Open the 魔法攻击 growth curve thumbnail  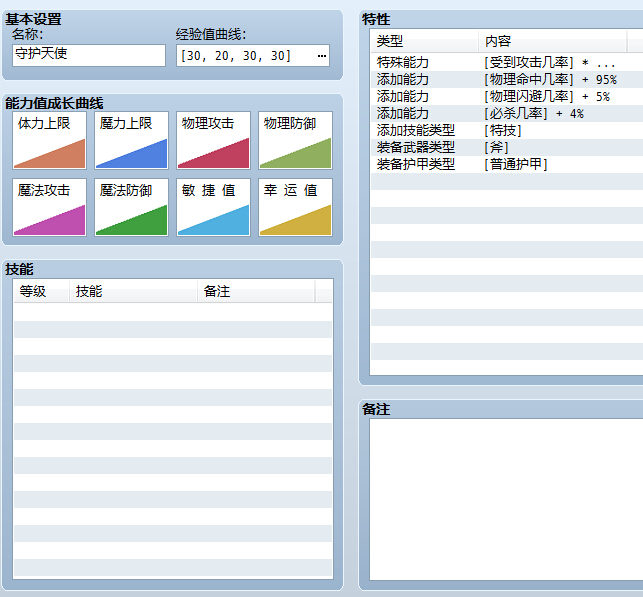pos(49,207)
